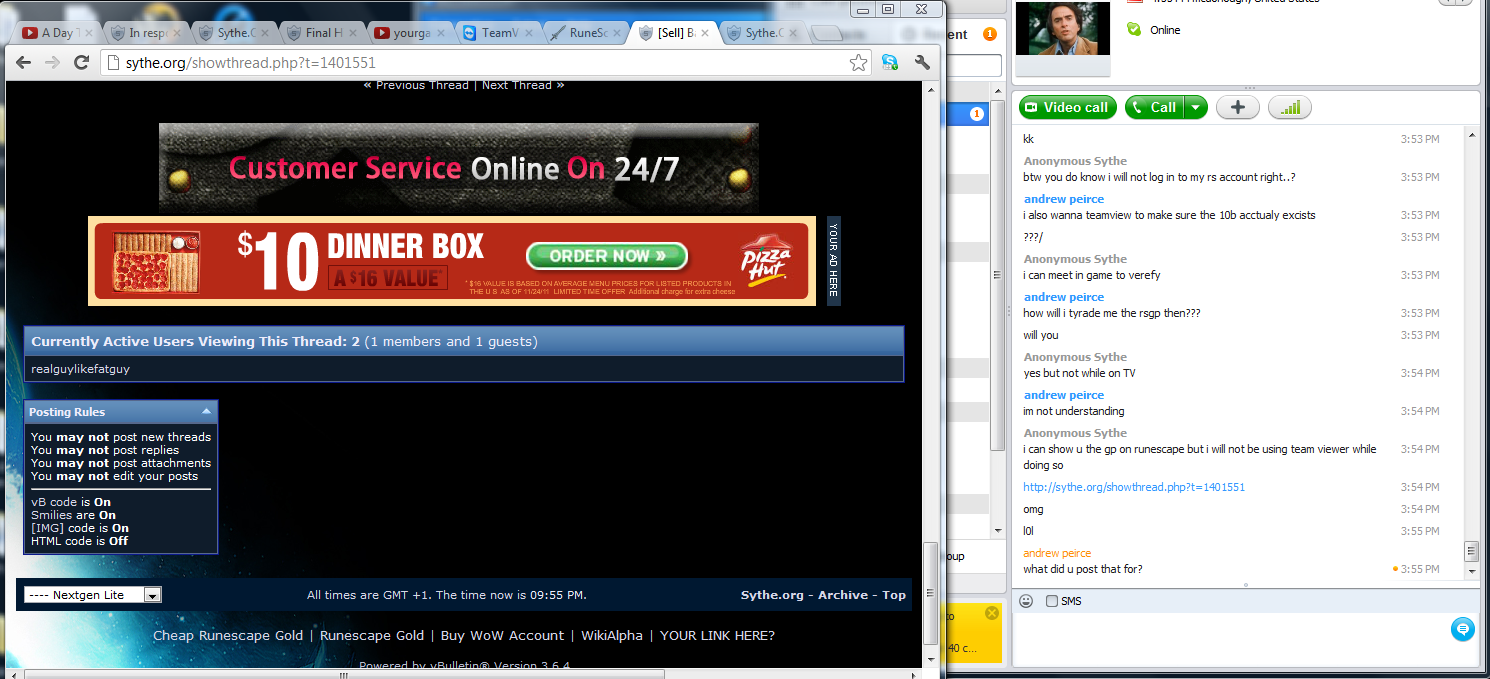Enable the SMS checkbox
This screenshot has width=1490, height=679.
pos(1051,601)
